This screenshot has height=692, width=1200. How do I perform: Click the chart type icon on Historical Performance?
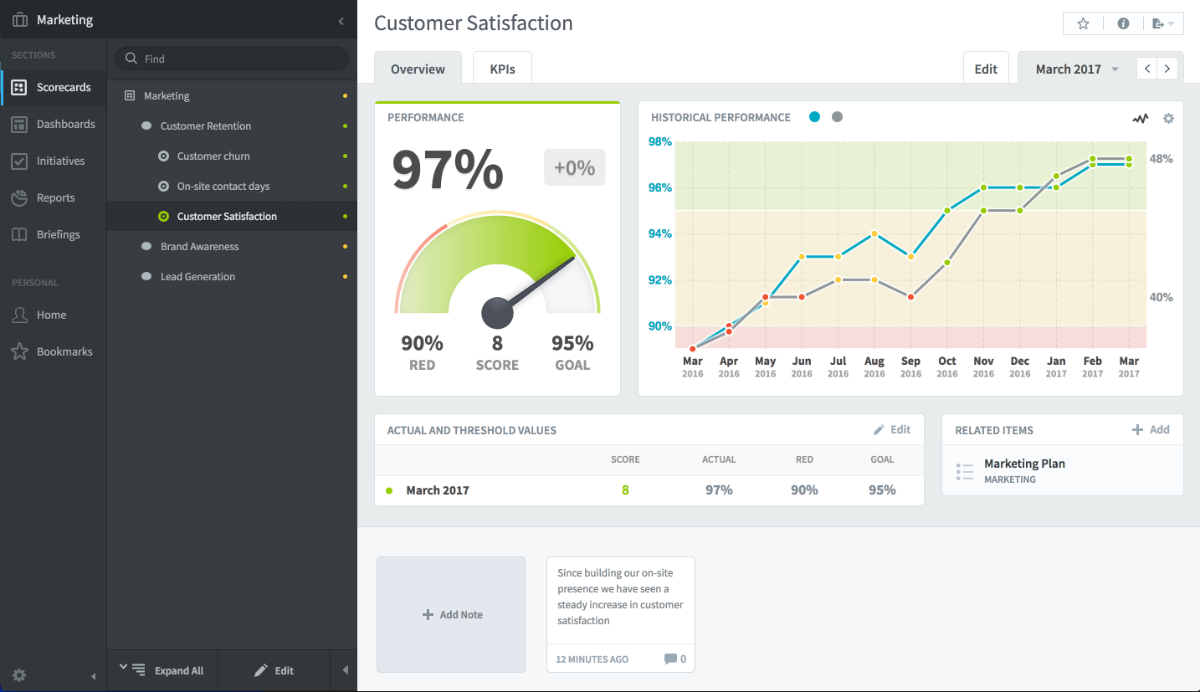1140,117
